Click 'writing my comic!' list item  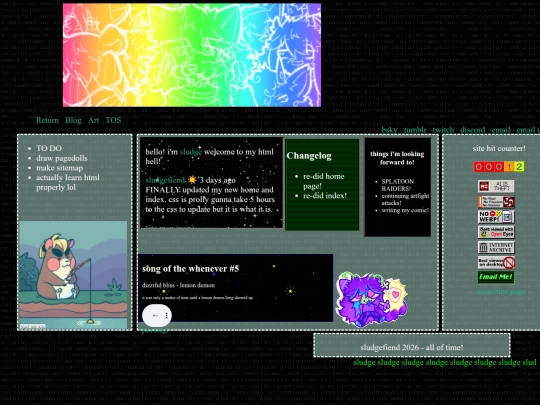(405, 210)
